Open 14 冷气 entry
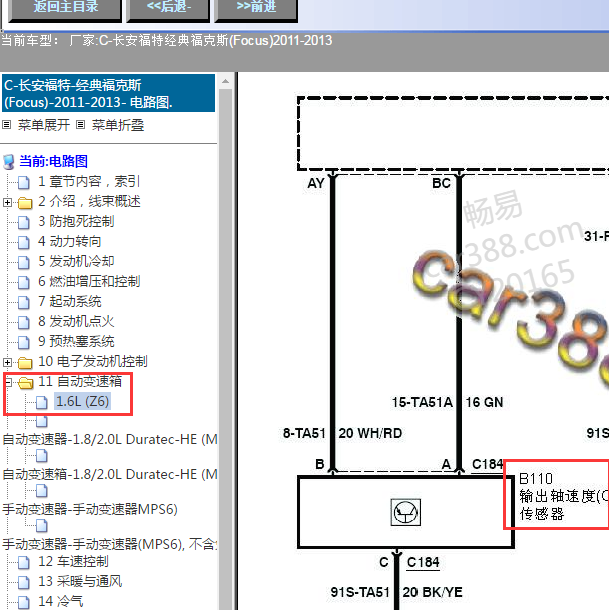609x610 pixels. [x=60, y=601]
